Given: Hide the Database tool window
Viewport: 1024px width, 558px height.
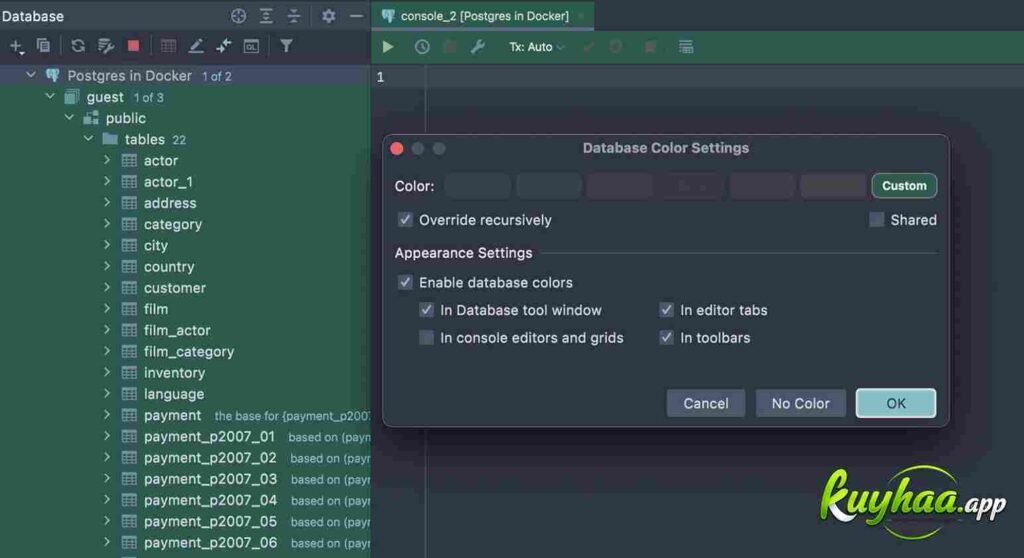Looking at the screenshot, I should tap(356, 16).
